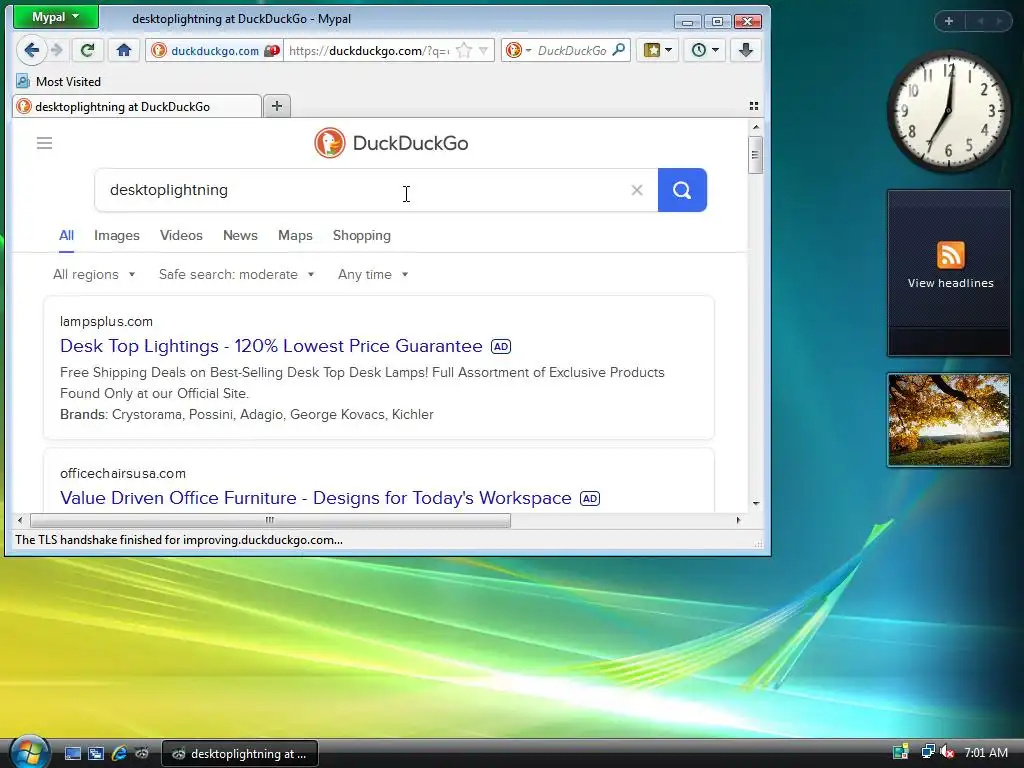Clear the search query with the X
The height and width of the screenshot is (768, 1024).
637,190
